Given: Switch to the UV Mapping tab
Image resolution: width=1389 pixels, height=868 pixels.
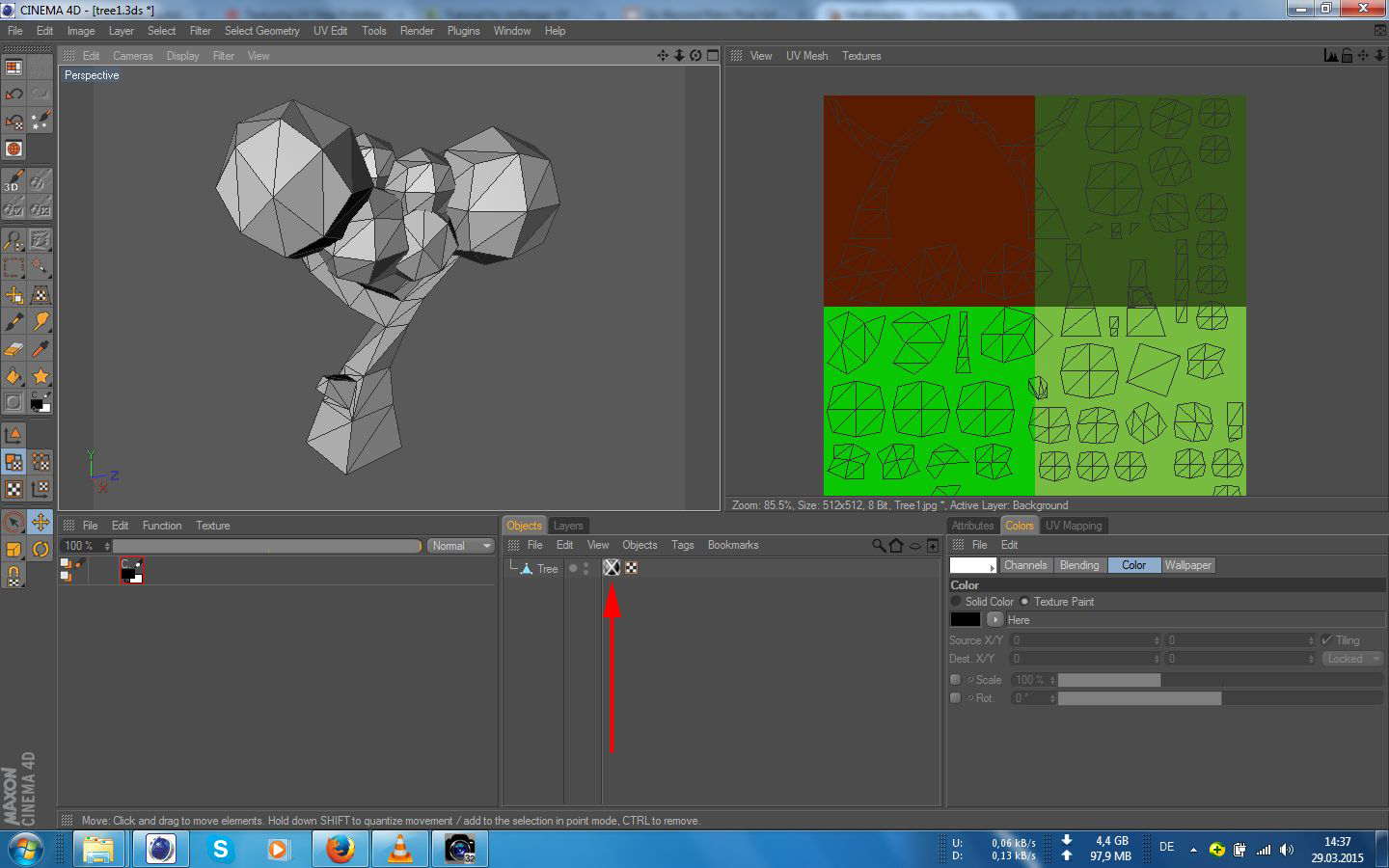Looking at the screenshot, I should coord(1073,526).
